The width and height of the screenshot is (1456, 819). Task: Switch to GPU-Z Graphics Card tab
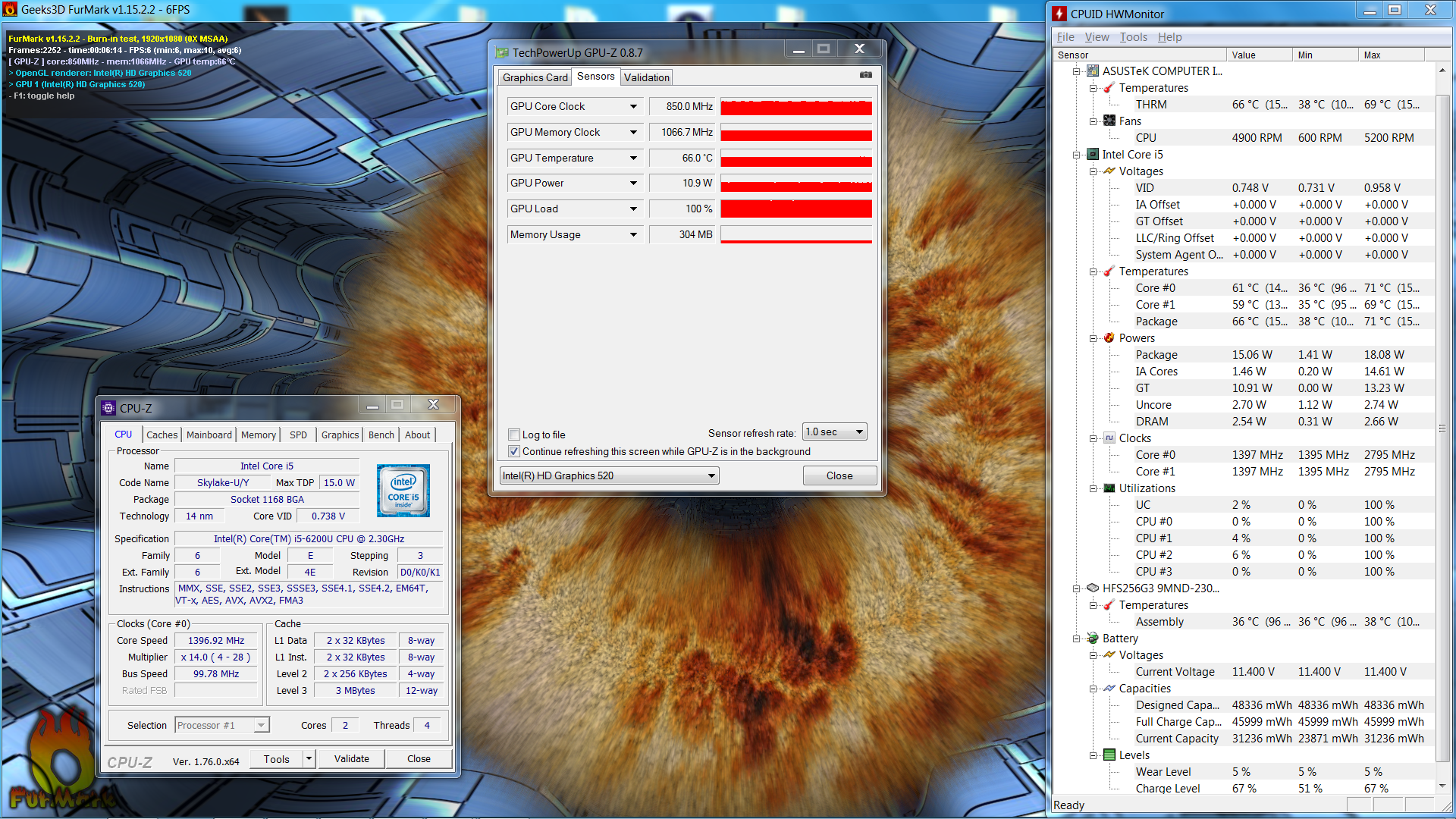click(x=535, y=77)
